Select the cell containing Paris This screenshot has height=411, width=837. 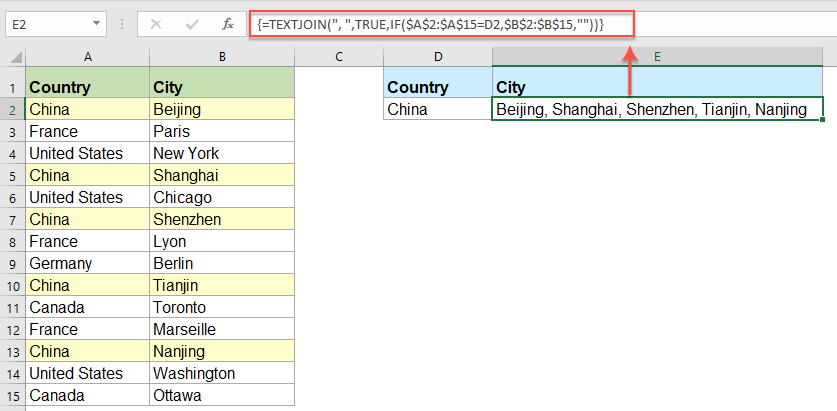click(222, 131)
